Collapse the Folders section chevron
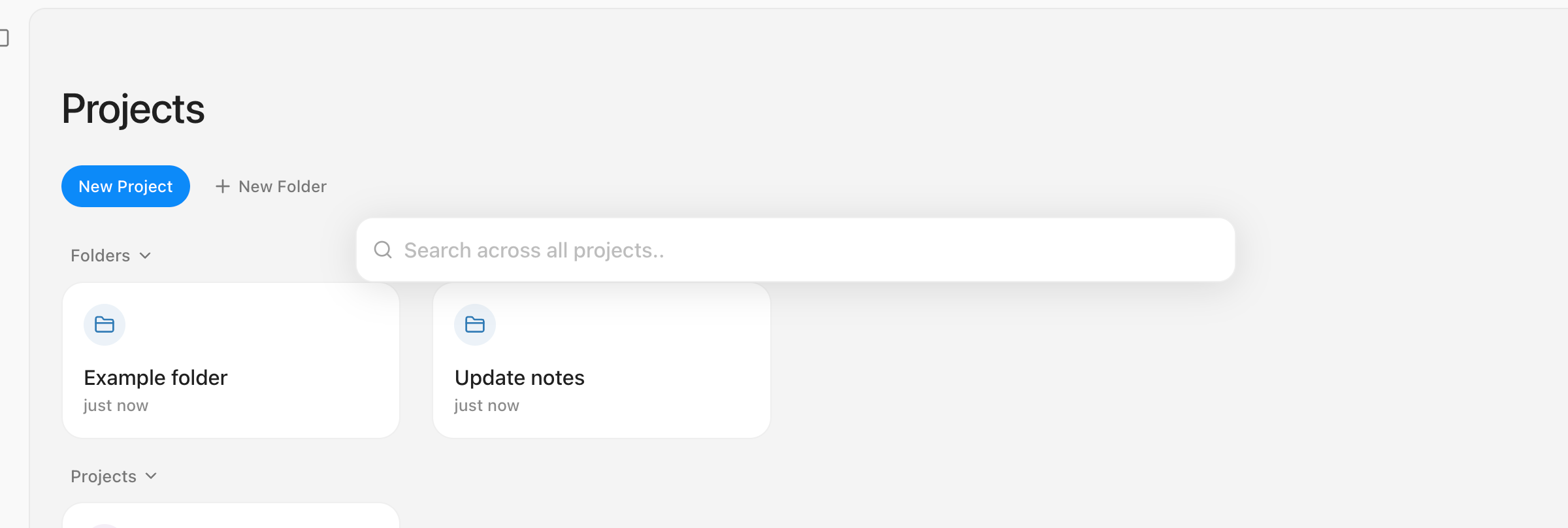 146,256
